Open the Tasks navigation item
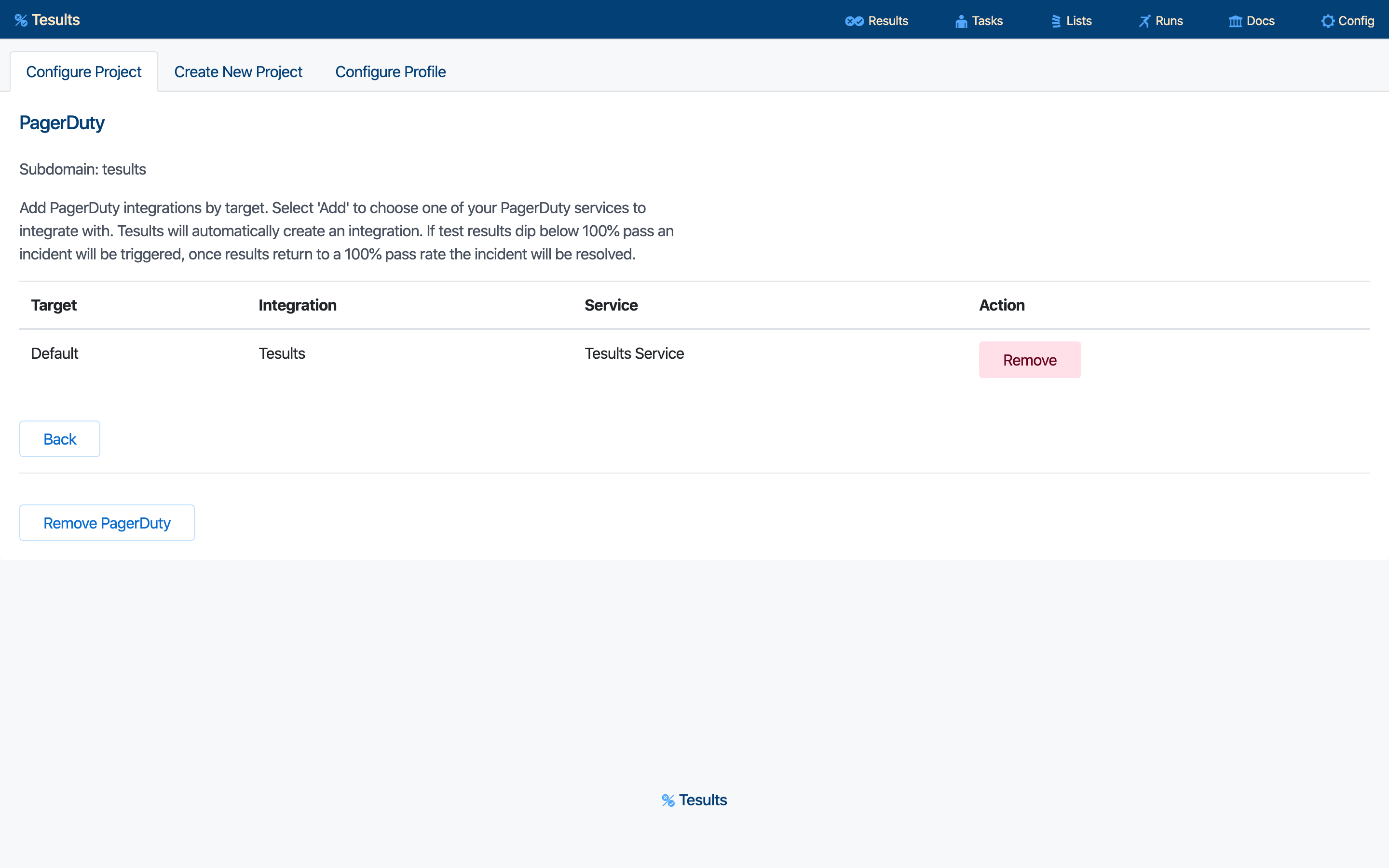Viewport: 1389px width, 868px height. pyautogui.click(x=979, y=21)
